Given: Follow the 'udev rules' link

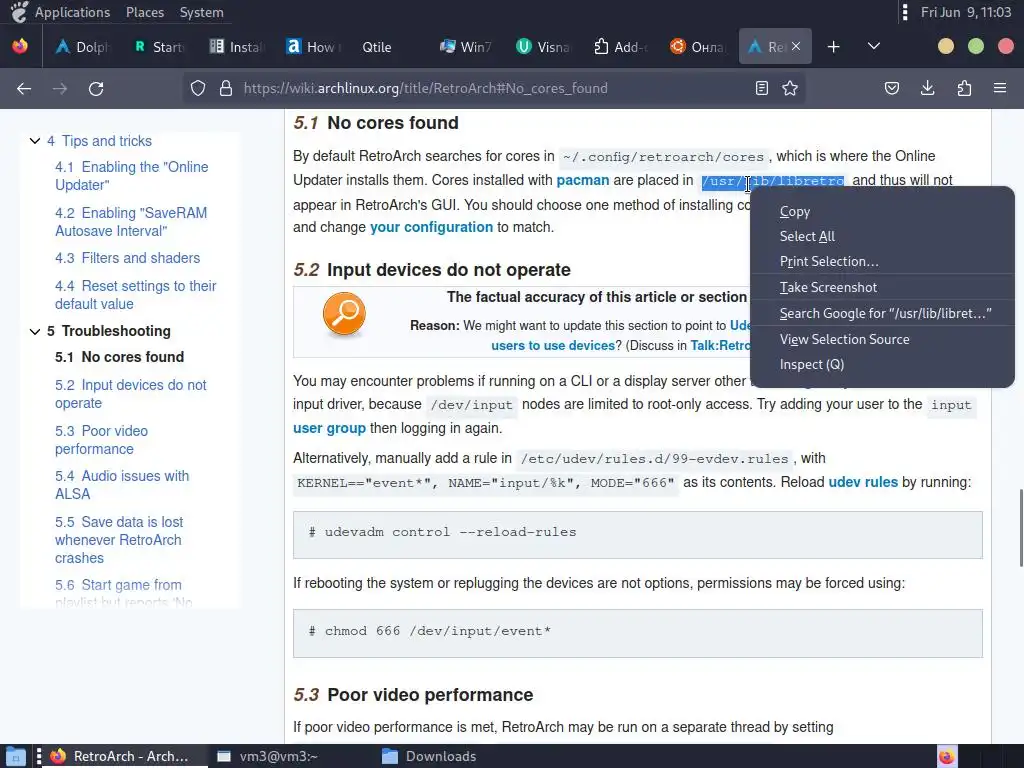Looking at the screenshot, I should (863, 482).
